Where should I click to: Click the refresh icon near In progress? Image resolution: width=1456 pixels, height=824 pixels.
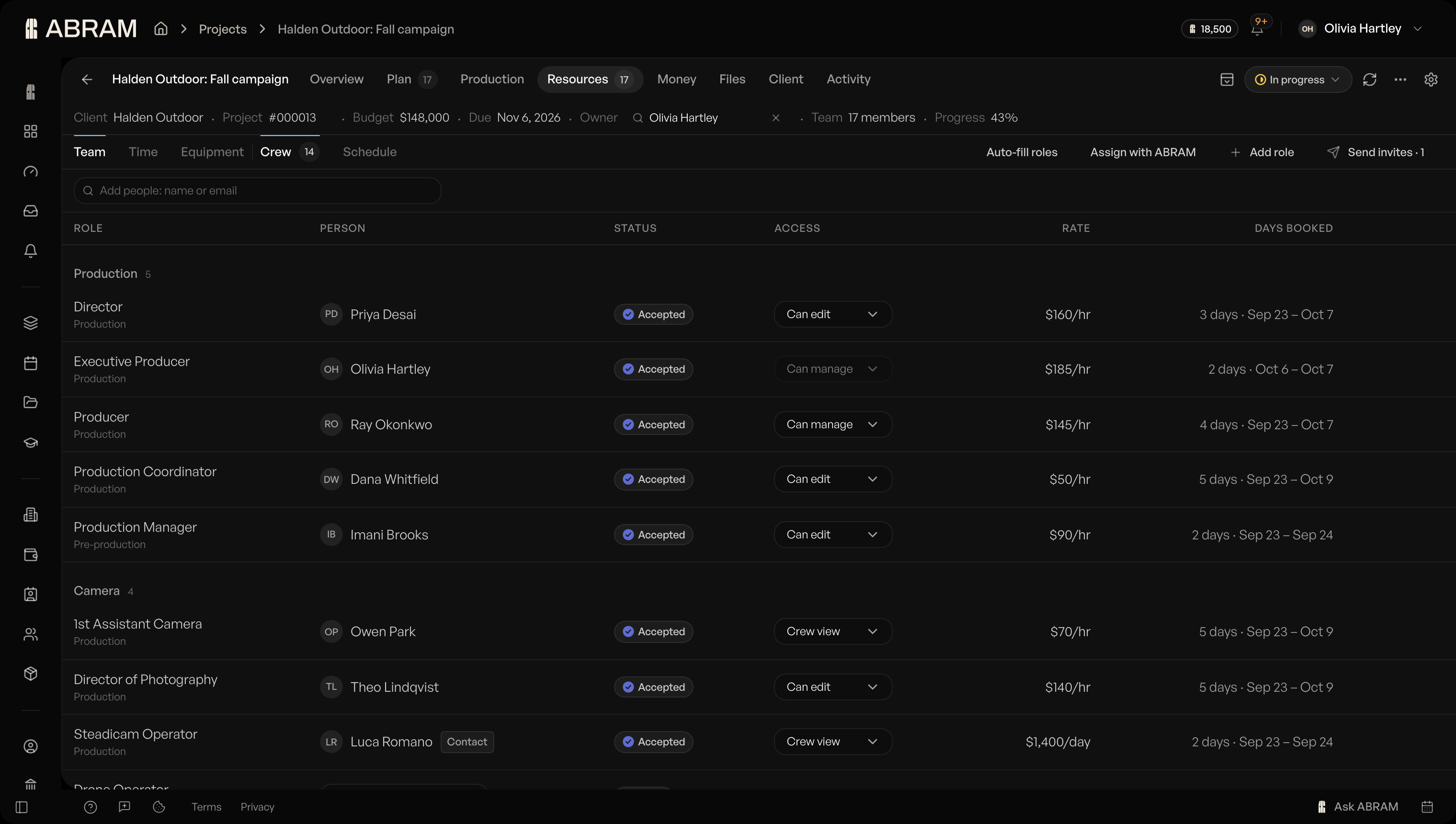point(1369,80)
